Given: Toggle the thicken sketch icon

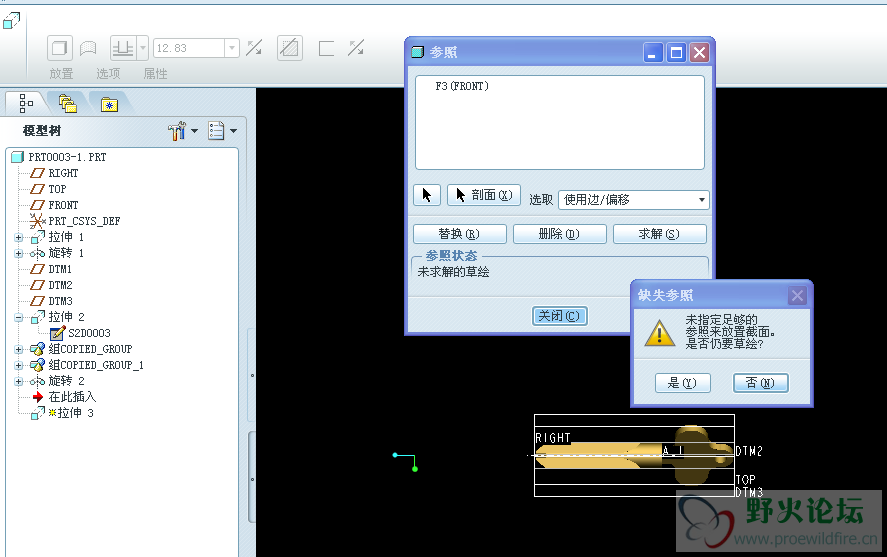Looking at the screenshot, I should [326, 48].
